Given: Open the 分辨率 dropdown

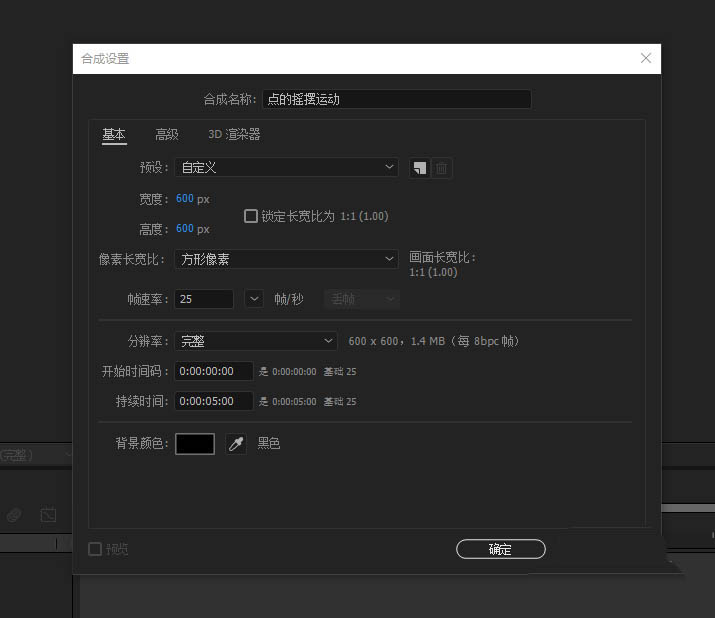Looking at the screenshot, I should pos(256,341).
